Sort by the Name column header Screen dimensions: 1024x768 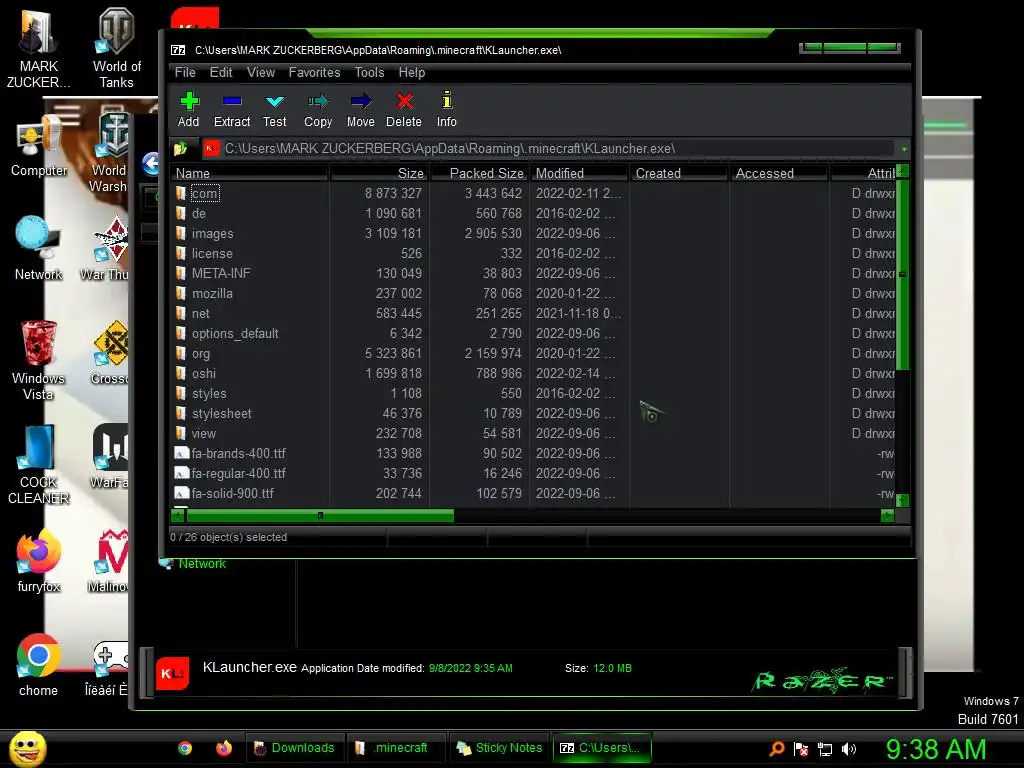tap(249, 173)
